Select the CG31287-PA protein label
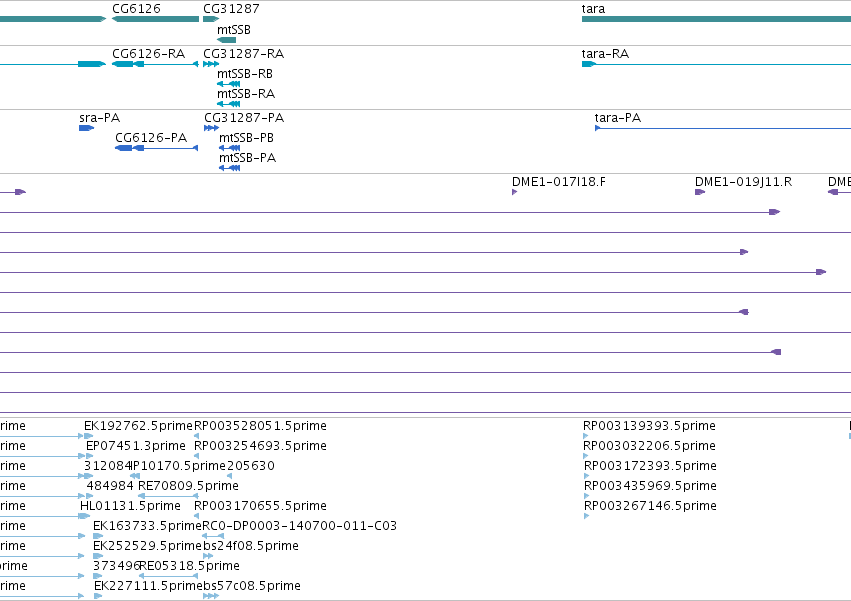The image size is (851, 601). [x=244, y=118]
